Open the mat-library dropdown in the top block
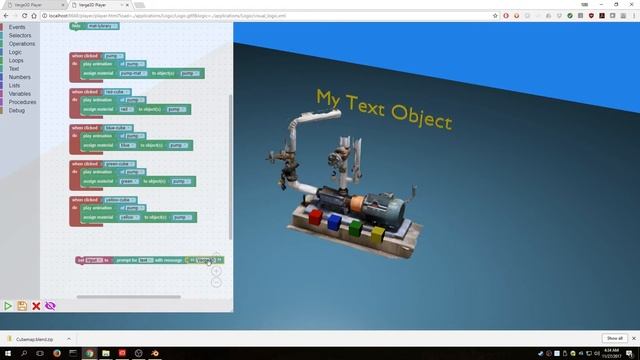The image size is (640, 360). coord(102,26)
